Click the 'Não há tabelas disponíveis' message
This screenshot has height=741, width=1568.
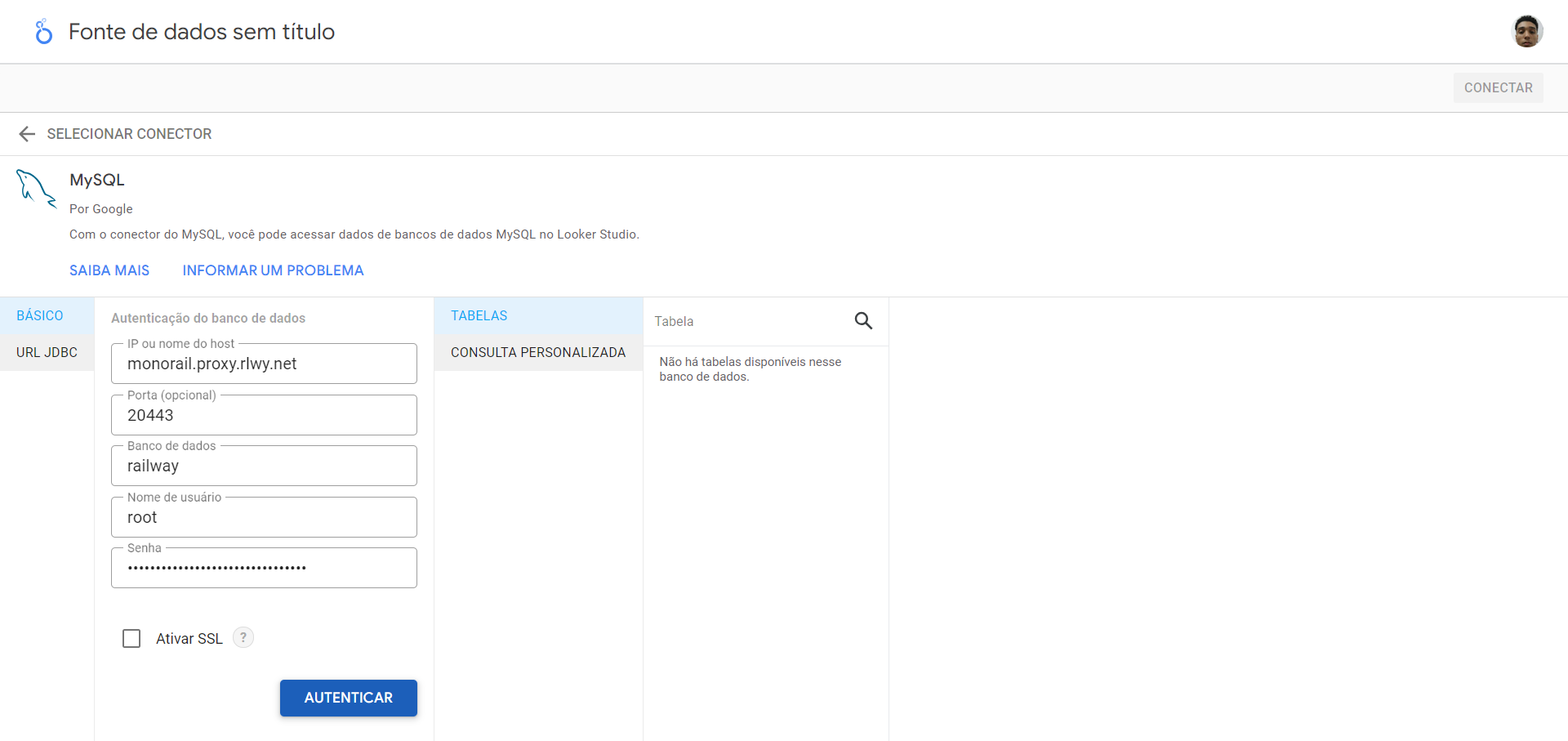[x=751, y=369]
